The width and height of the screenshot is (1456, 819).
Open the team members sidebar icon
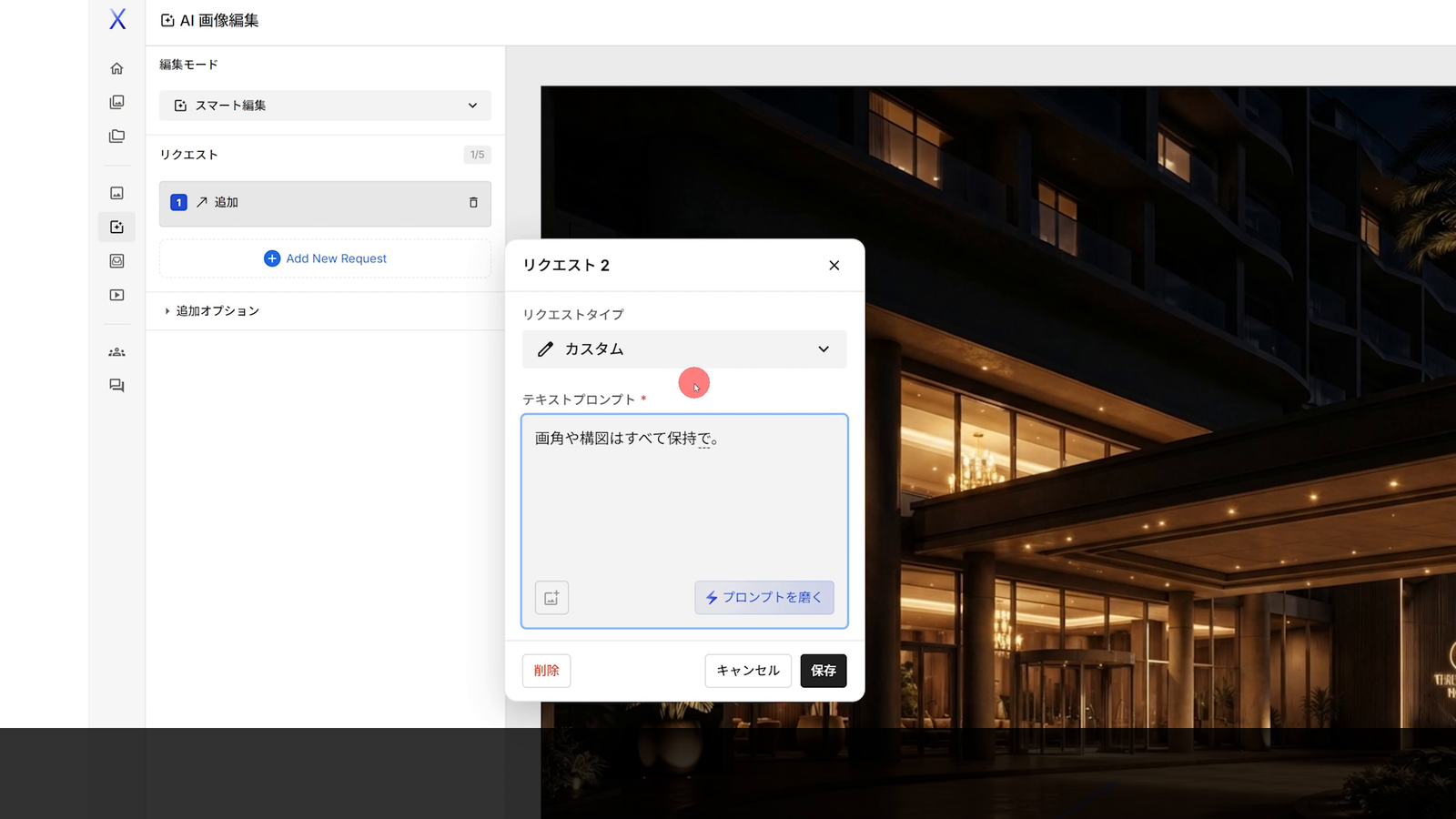116,352
